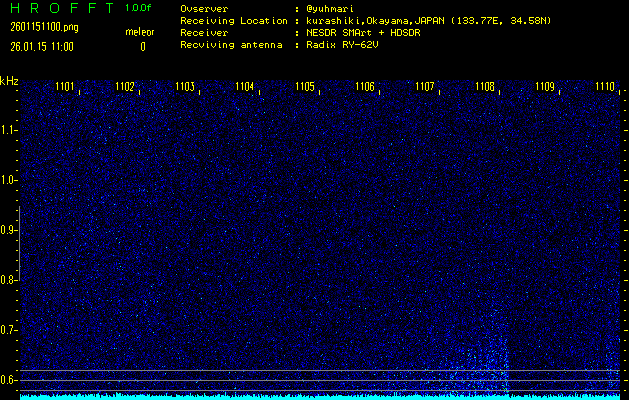Click the 0.7 frequency axis label

click(x=9, y=329)
